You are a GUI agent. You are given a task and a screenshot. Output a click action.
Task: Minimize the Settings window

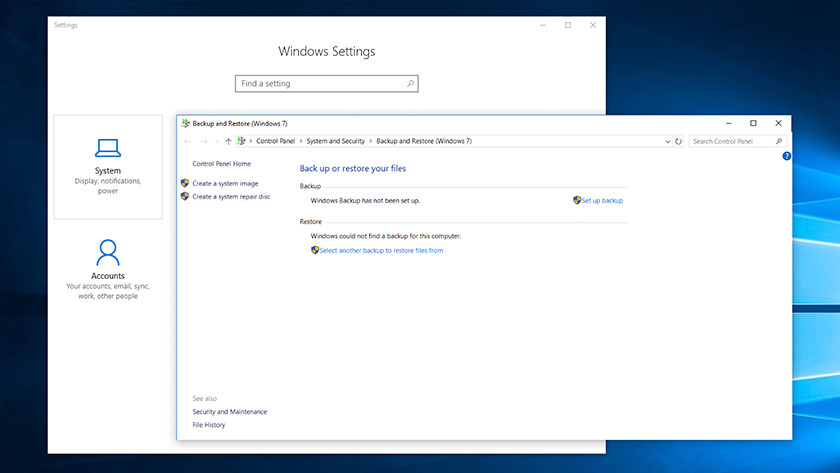pyautogui.click(x=543, y=25)
